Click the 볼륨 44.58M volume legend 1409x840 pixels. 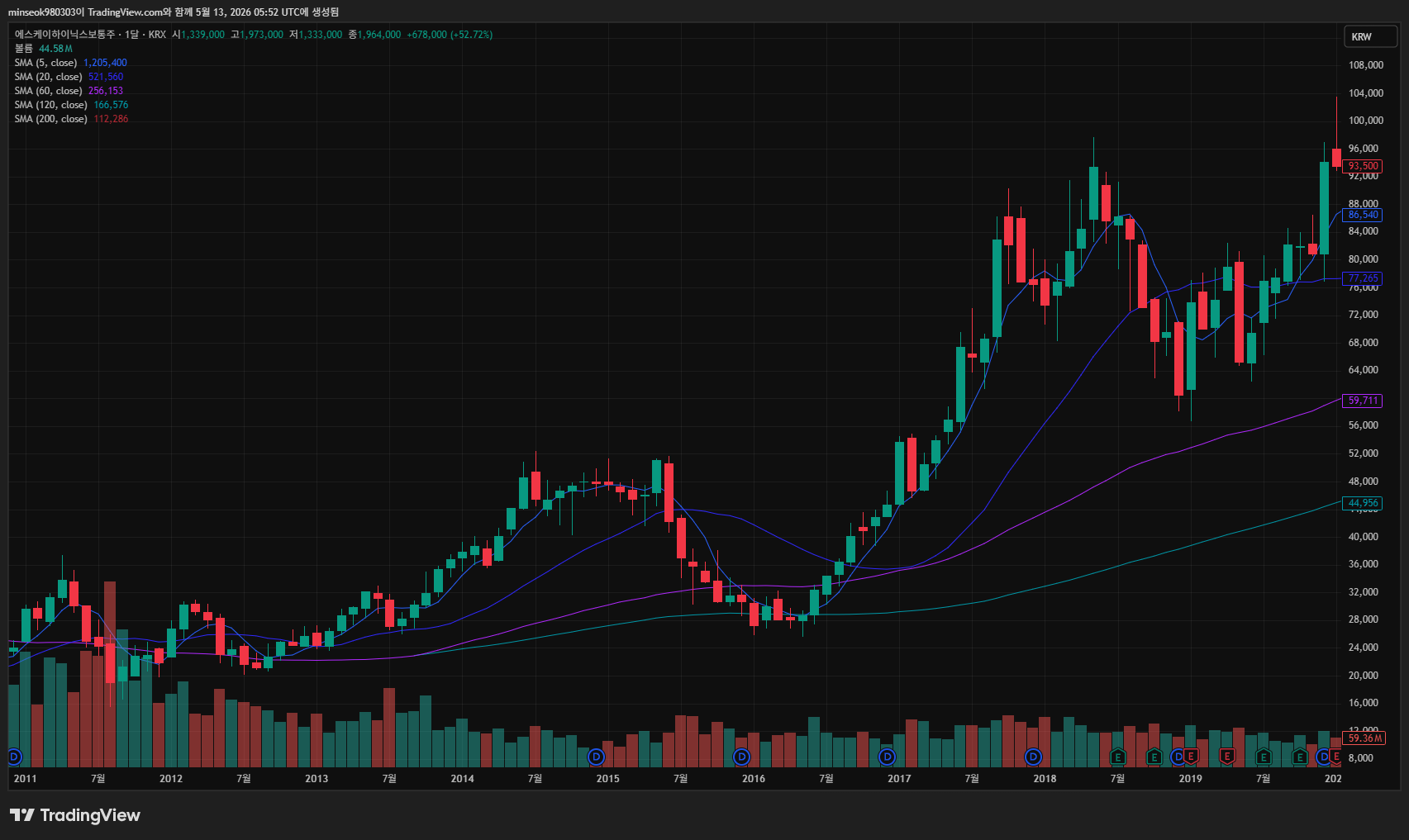coord(44,49)
